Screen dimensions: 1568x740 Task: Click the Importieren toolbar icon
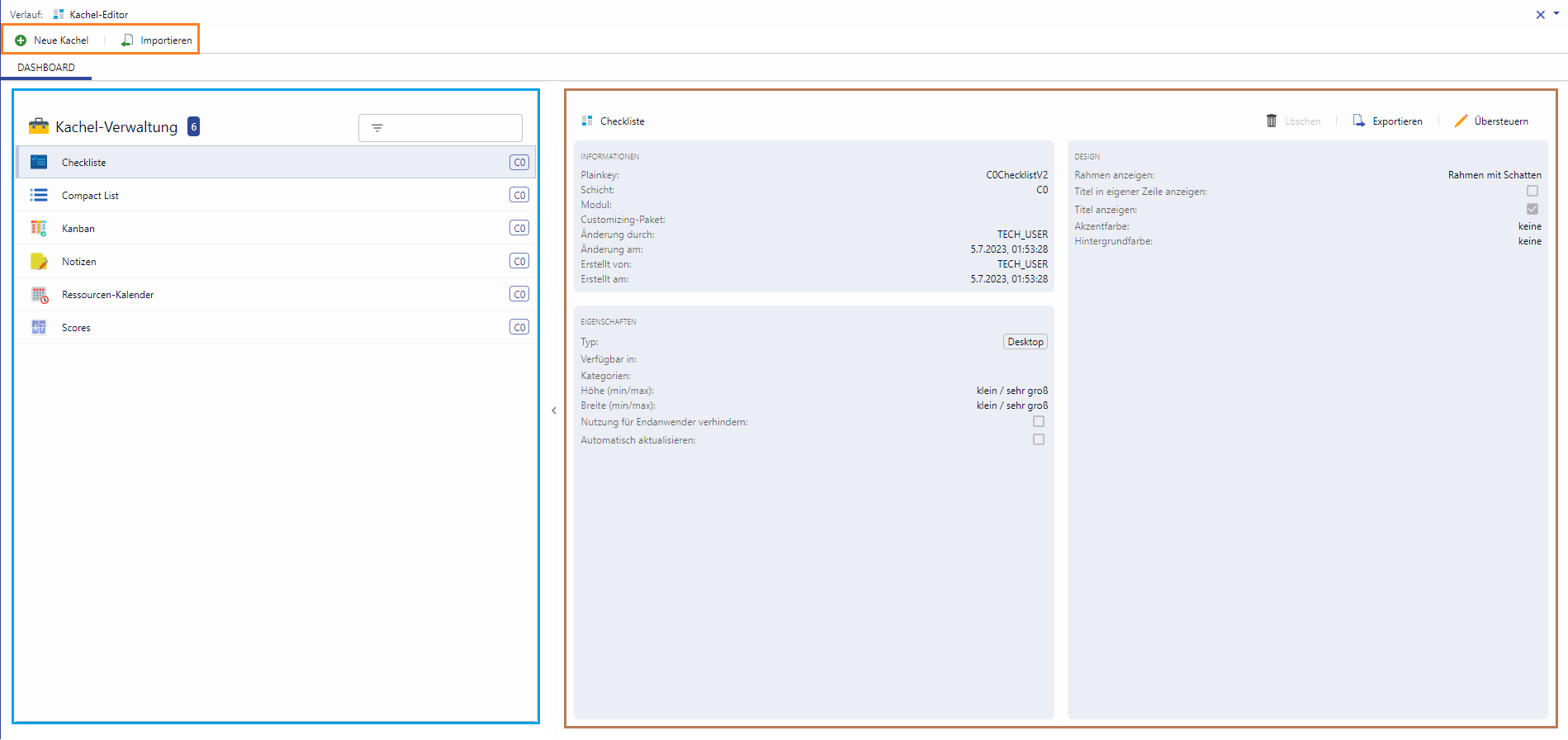pos(127,40)
